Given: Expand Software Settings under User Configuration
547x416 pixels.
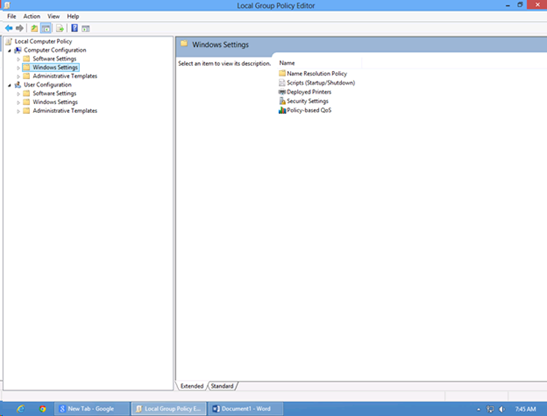Looking at the screenshot, I should pos(18,94).
